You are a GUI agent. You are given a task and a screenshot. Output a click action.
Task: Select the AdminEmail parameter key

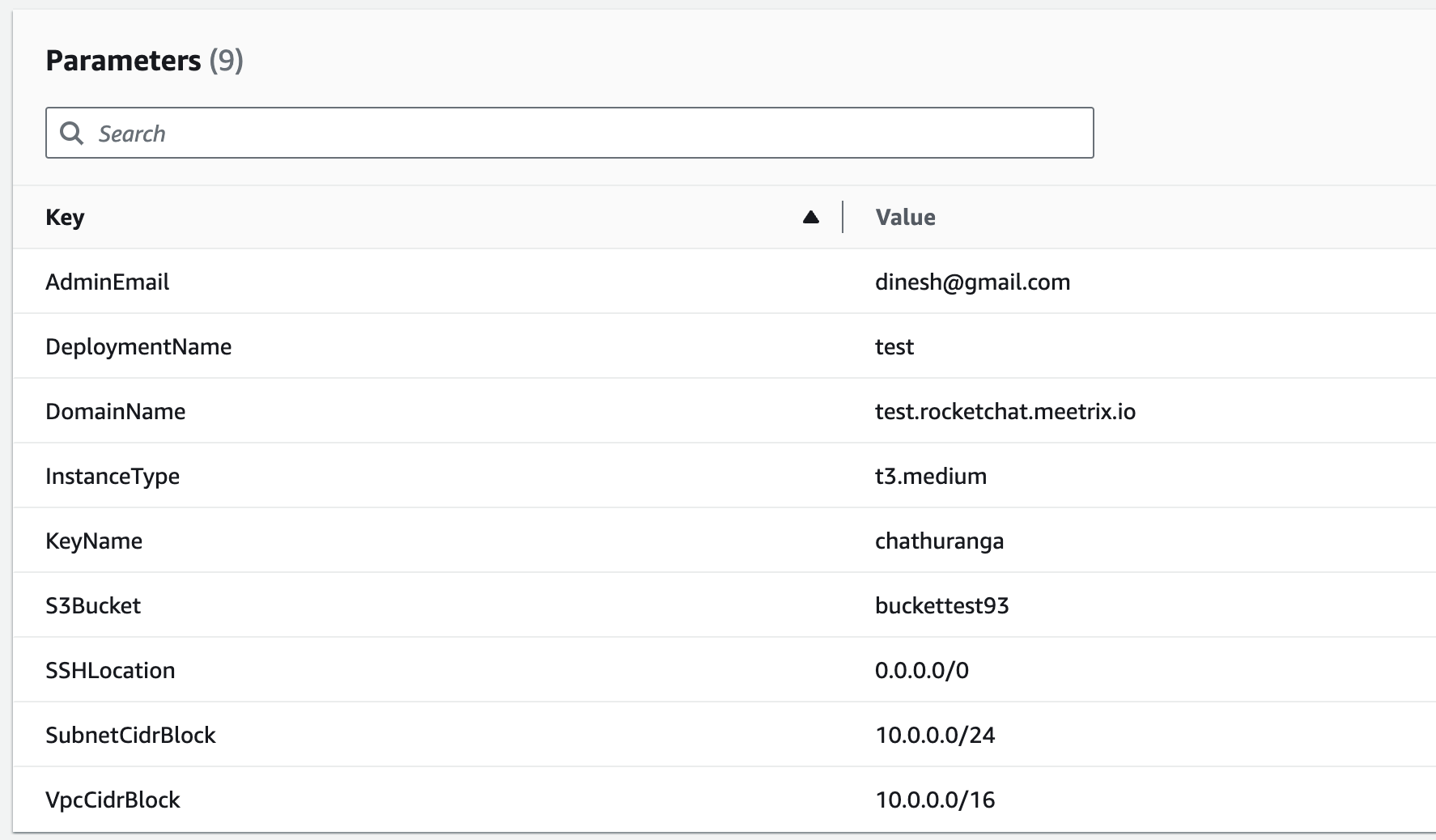[107, 282]
